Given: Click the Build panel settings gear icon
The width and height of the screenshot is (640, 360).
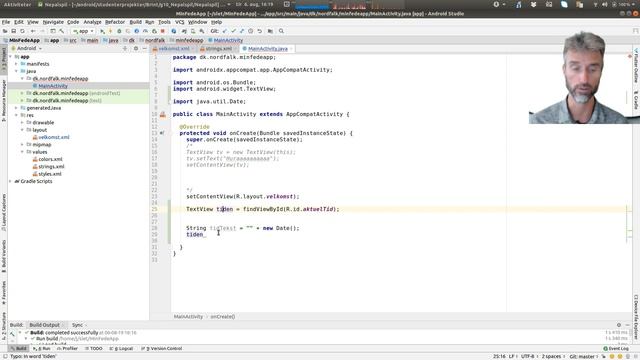Looking at the screenshot, I should (619, 325).
